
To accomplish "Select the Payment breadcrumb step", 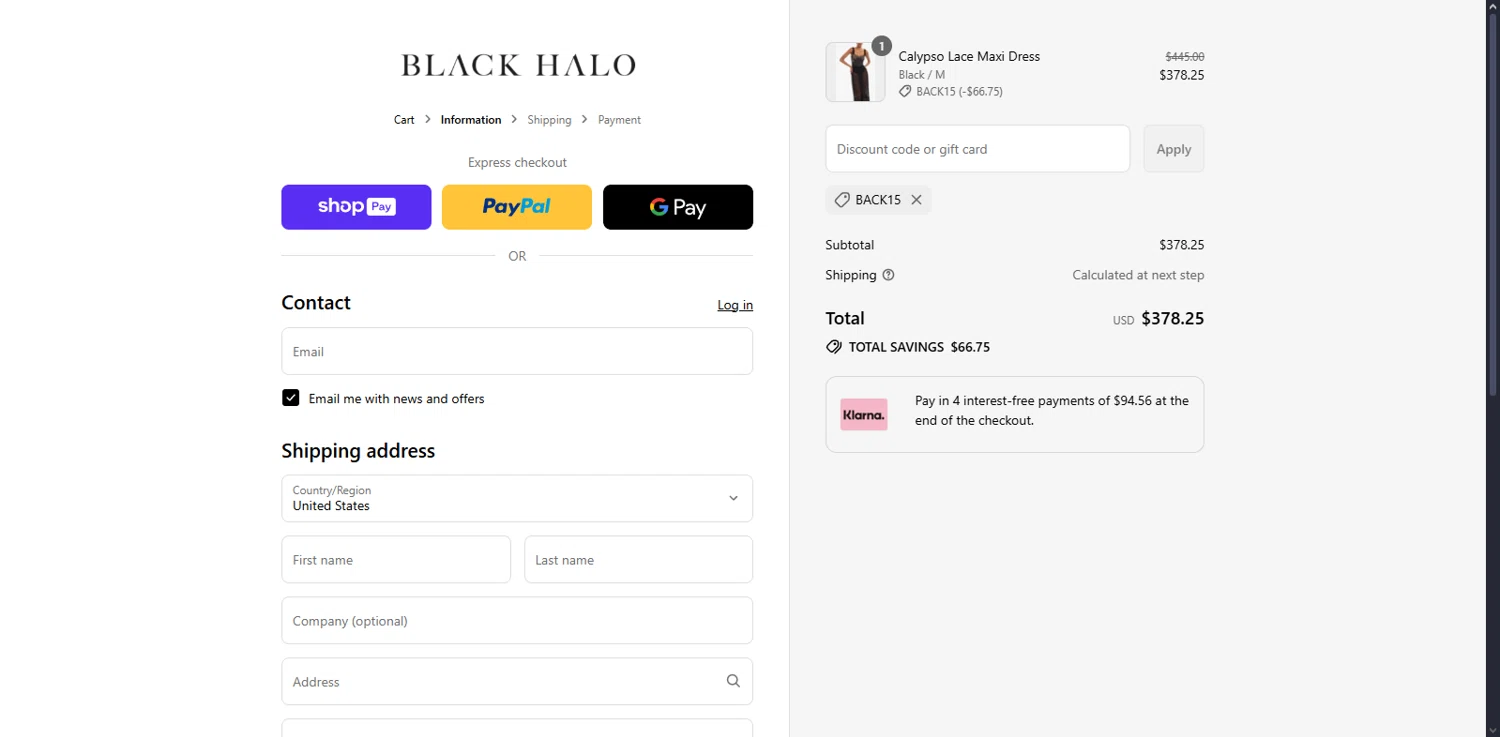I will (x=619, y=120).
